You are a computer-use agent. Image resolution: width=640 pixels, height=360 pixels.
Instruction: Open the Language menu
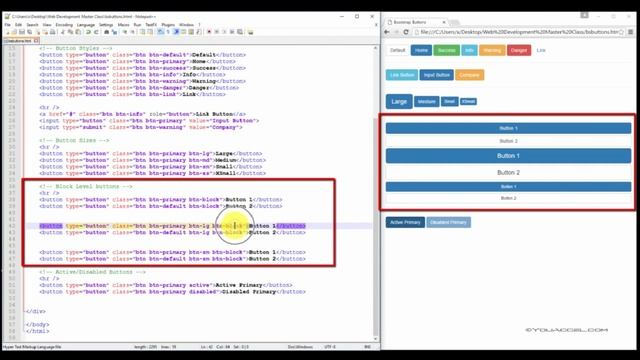(x=86, y=25)
